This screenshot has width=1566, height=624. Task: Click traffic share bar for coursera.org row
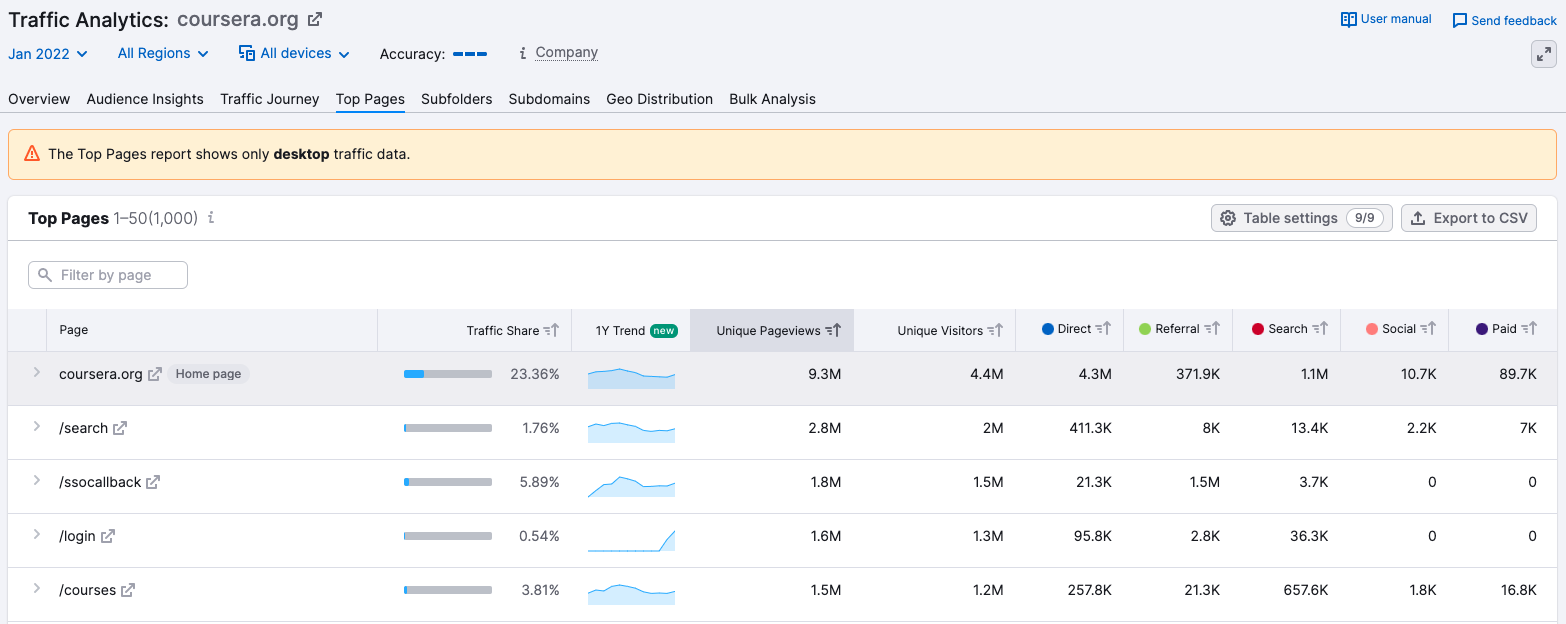[448, 374]
